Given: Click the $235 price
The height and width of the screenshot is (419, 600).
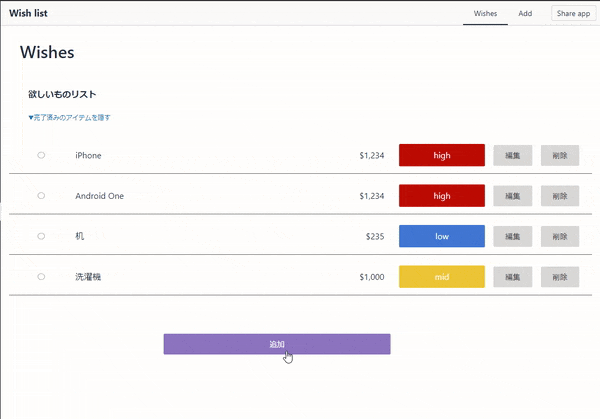Looking at the screenshot, I should (x=375, y=236).
